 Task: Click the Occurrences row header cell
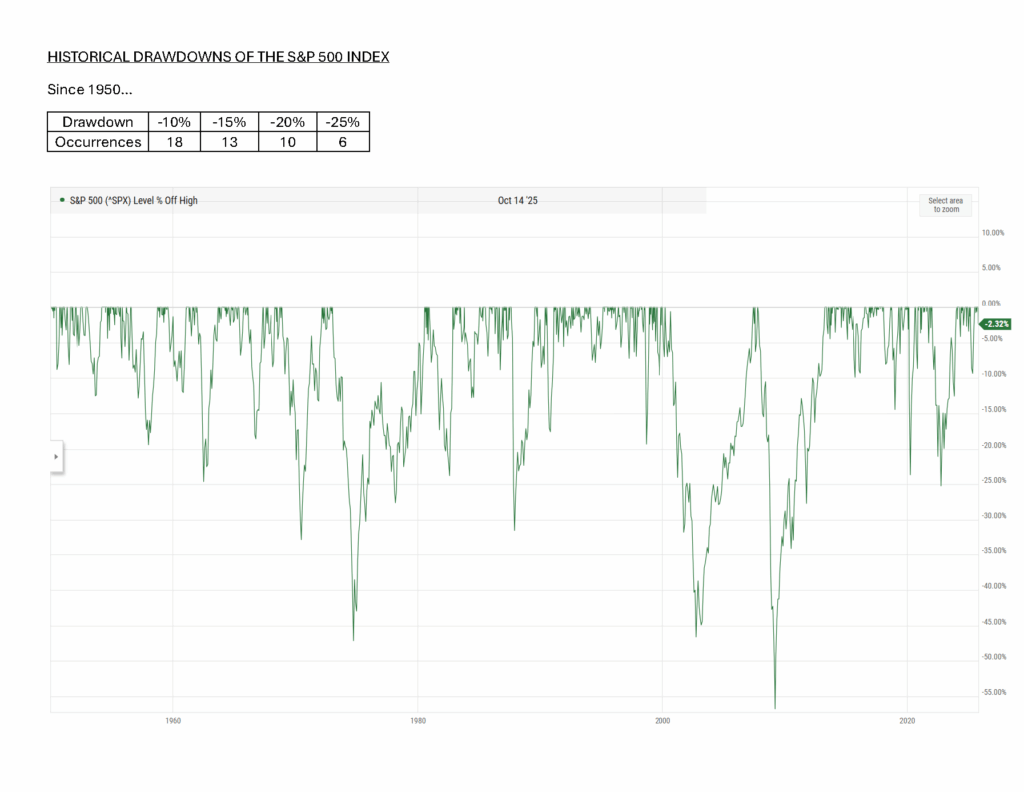click(x=98, y=142)
